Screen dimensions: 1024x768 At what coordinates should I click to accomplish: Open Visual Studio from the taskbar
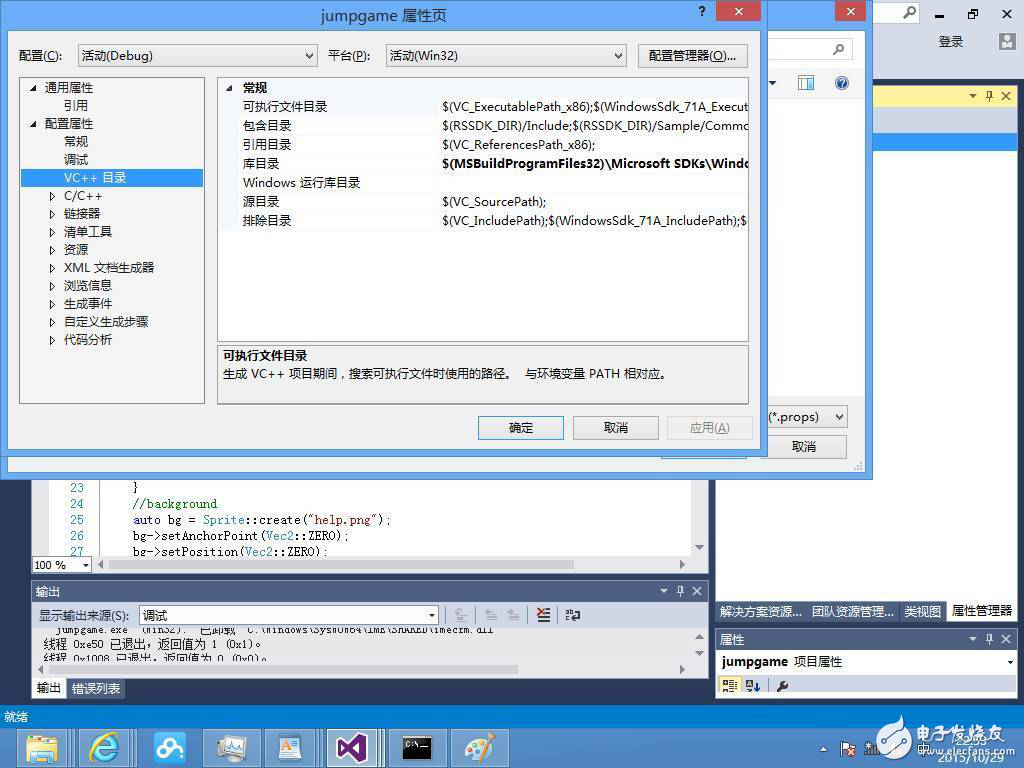click(x=352, y=747)
